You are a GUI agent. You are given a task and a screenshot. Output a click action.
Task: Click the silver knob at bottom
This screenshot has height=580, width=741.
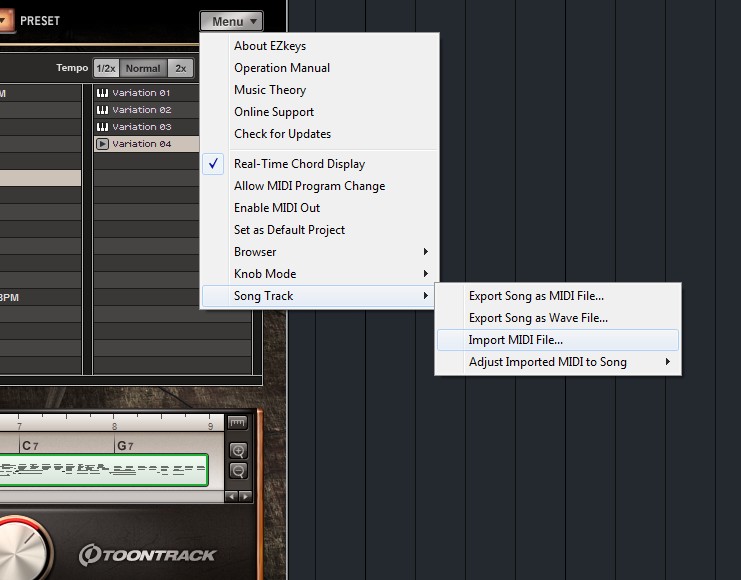[x=19, y=551]
